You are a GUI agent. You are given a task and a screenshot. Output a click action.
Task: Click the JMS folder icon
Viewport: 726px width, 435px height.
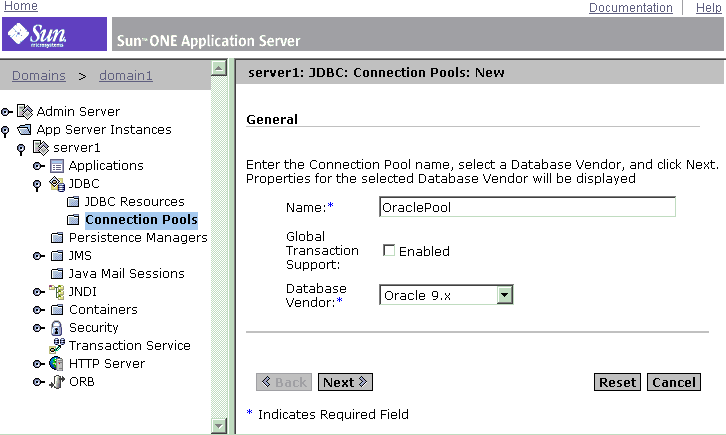tap(56, 256)
